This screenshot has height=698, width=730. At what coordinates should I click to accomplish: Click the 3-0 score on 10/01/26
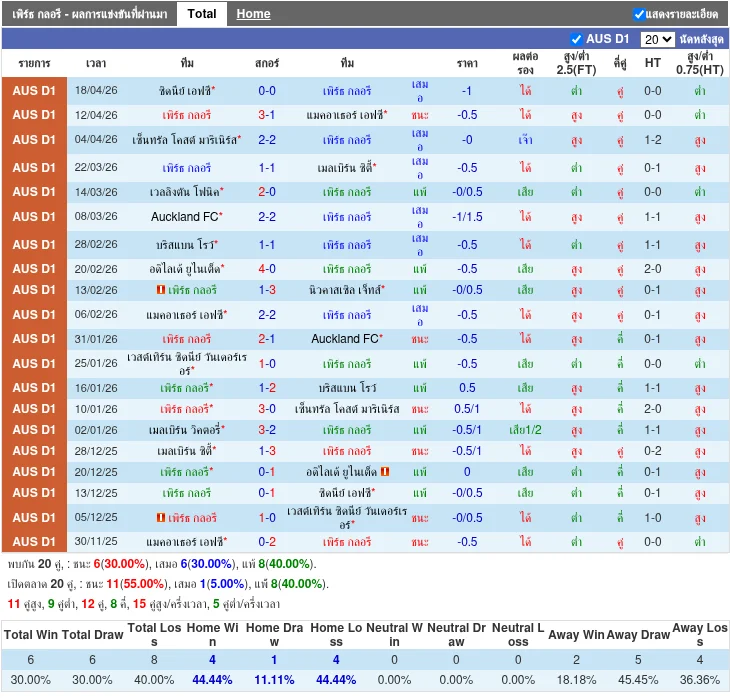[267, 409]
